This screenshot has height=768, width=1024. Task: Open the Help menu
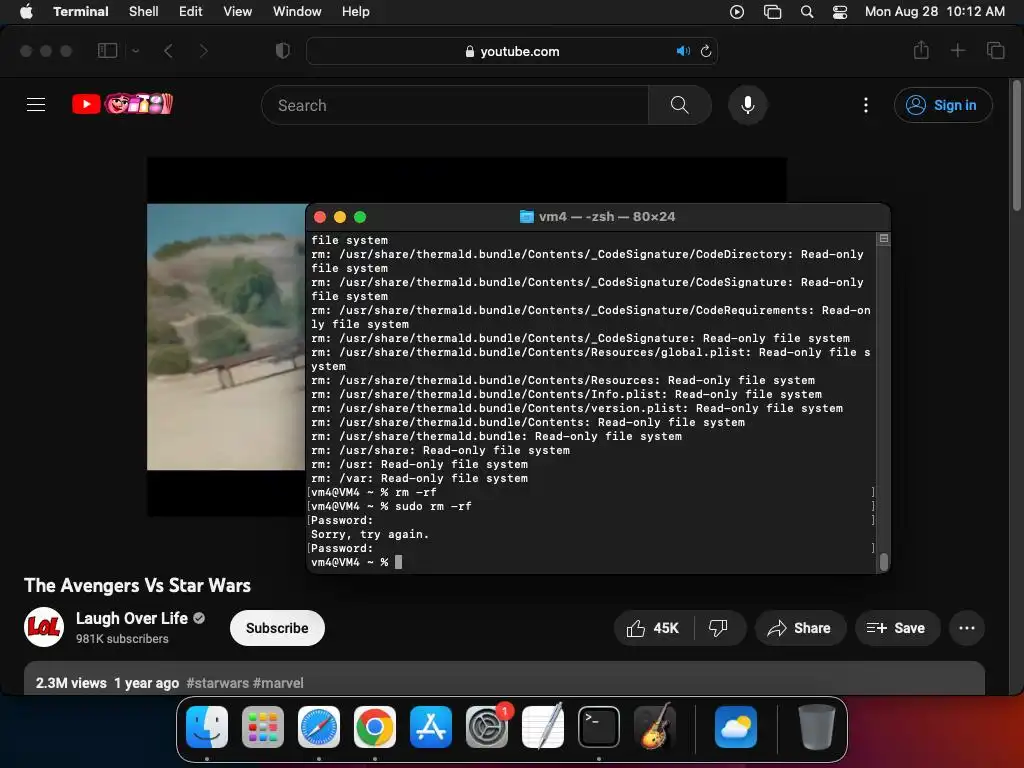pyautogui.click(x=355, y=11)
